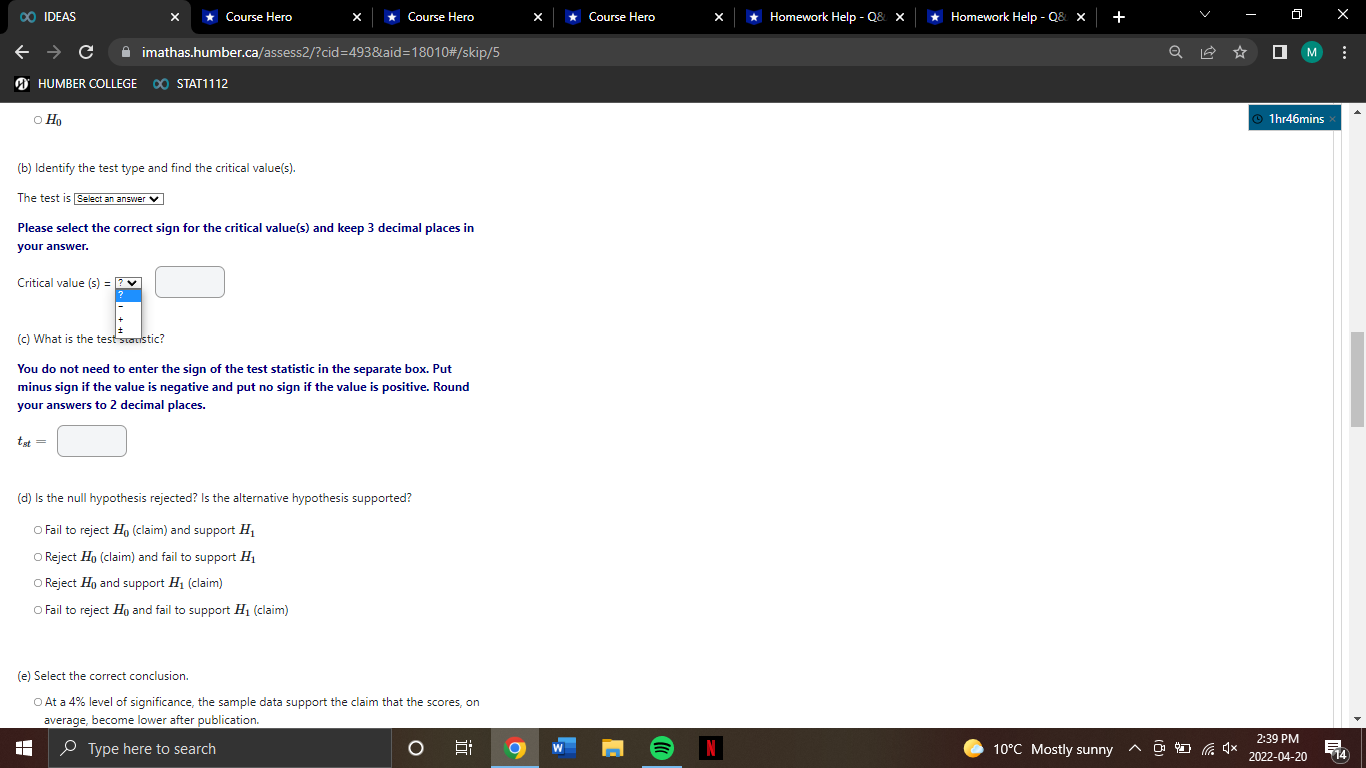Screen dimensions: 1366x768
Task: Dismiss the timer with its small x
Action: [1332, 119]
